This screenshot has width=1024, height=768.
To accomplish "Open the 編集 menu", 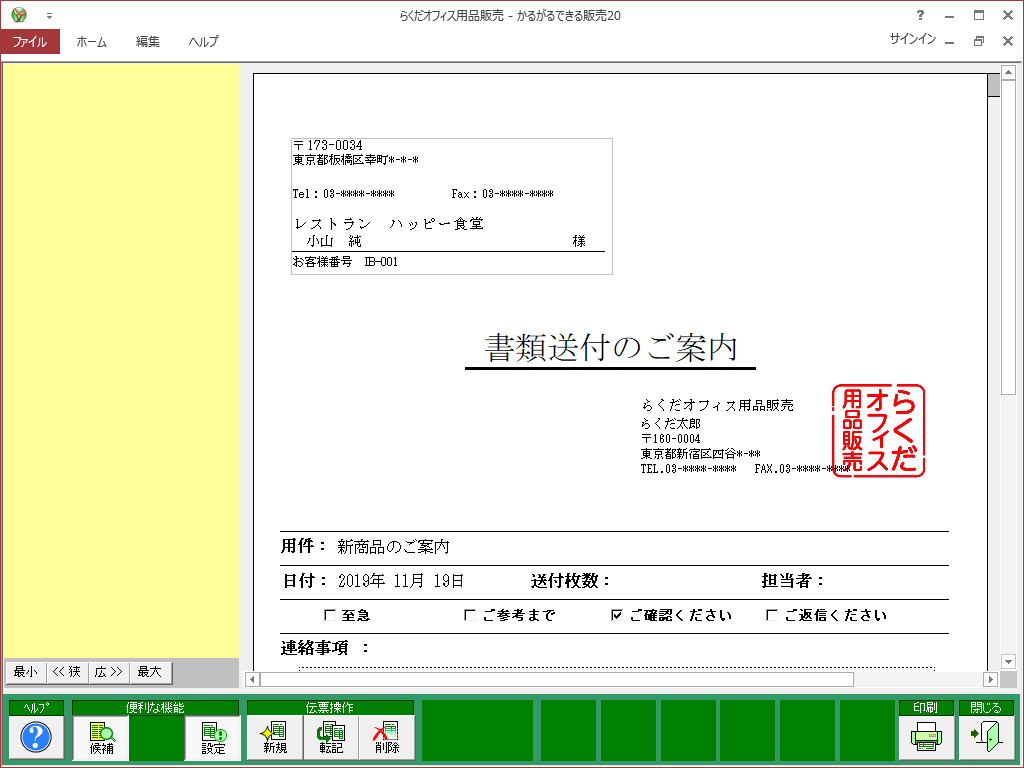I will pyautogui.click(x=148, y=41).
